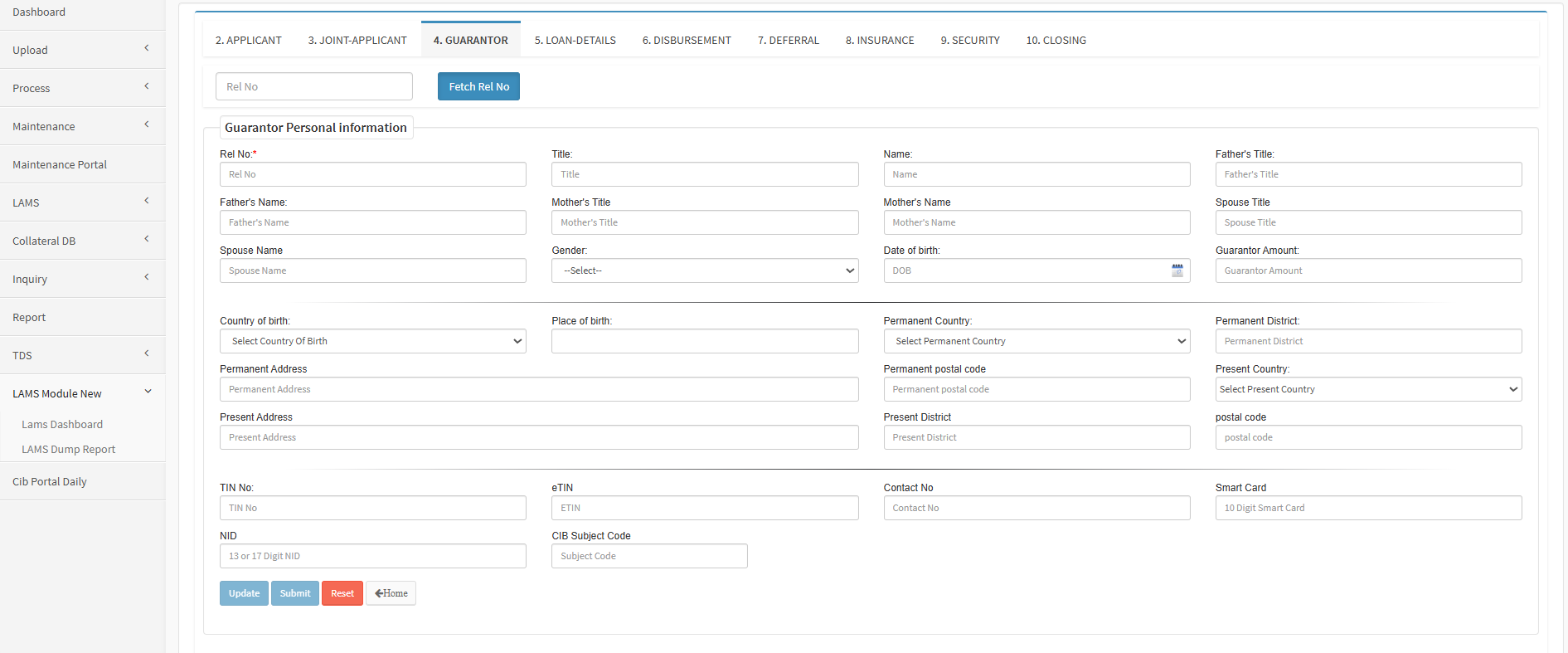Expand the Upload sidebar menu chevron
This screenshot has width=1568, height=653.
point(147,48)
